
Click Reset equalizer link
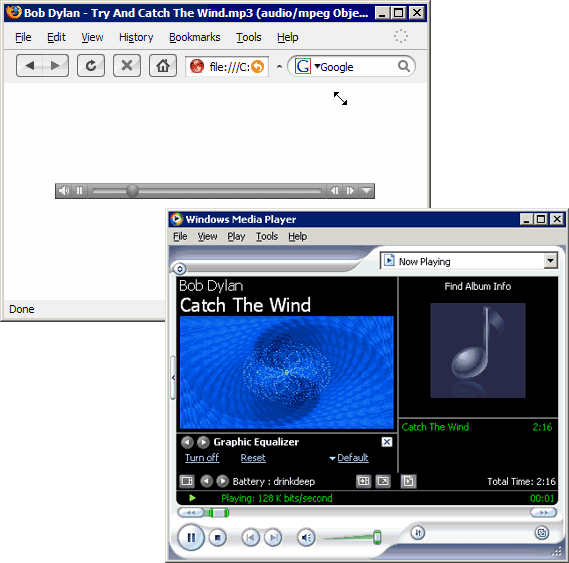pos(253,458)
